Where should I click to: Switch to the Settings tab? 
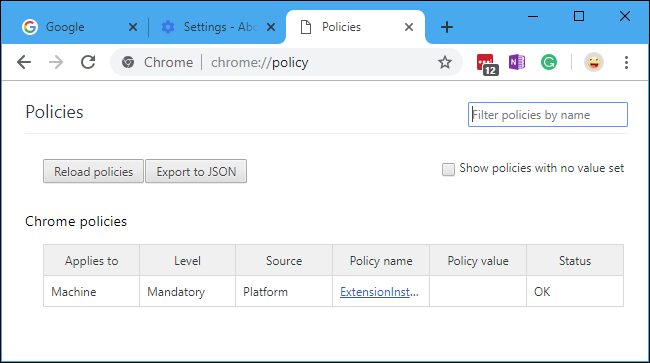coord(216,27)
